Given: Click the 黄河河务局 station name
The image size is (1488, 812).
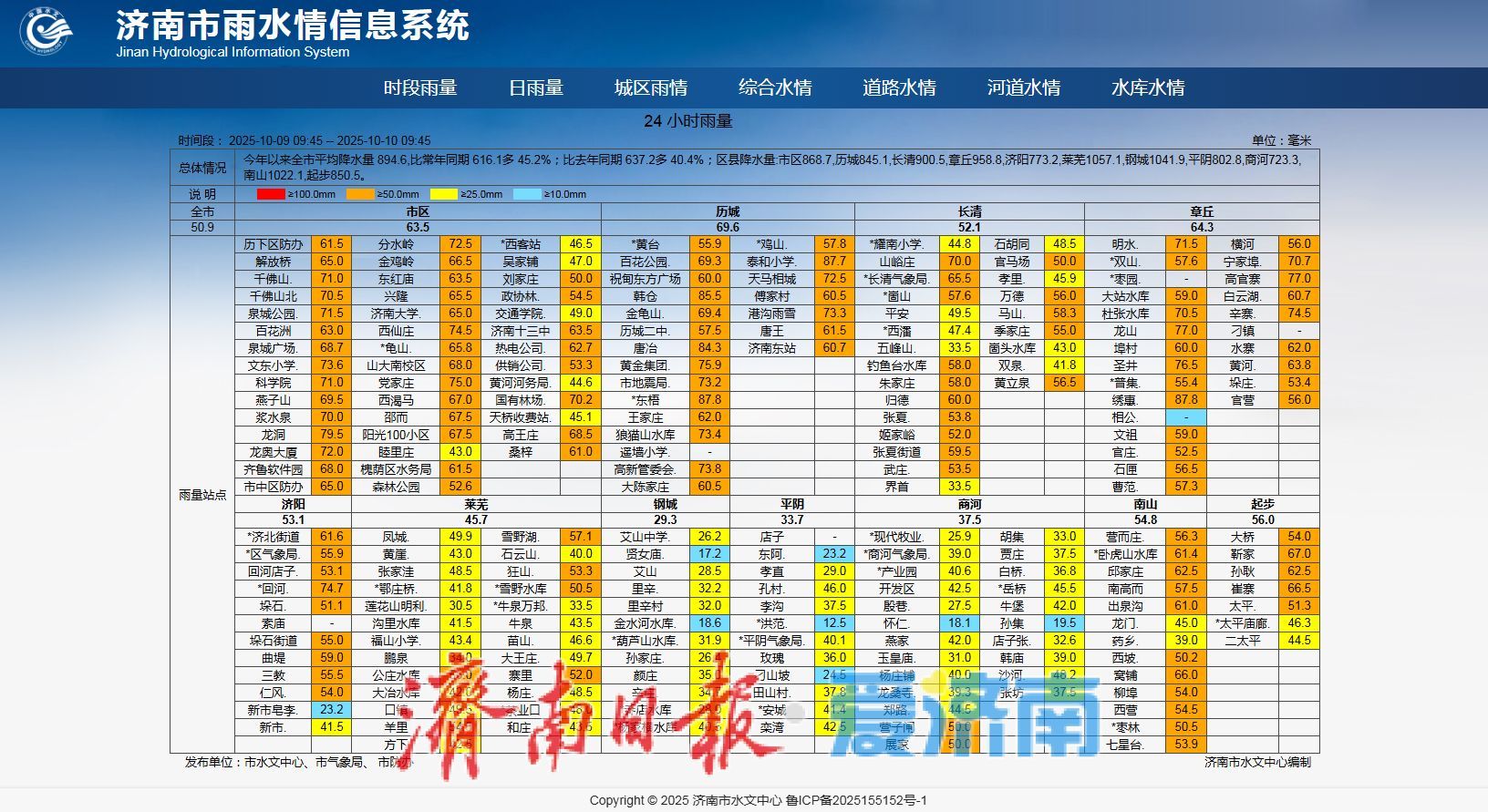Looking at the screenshot, I should click(521, 383).
